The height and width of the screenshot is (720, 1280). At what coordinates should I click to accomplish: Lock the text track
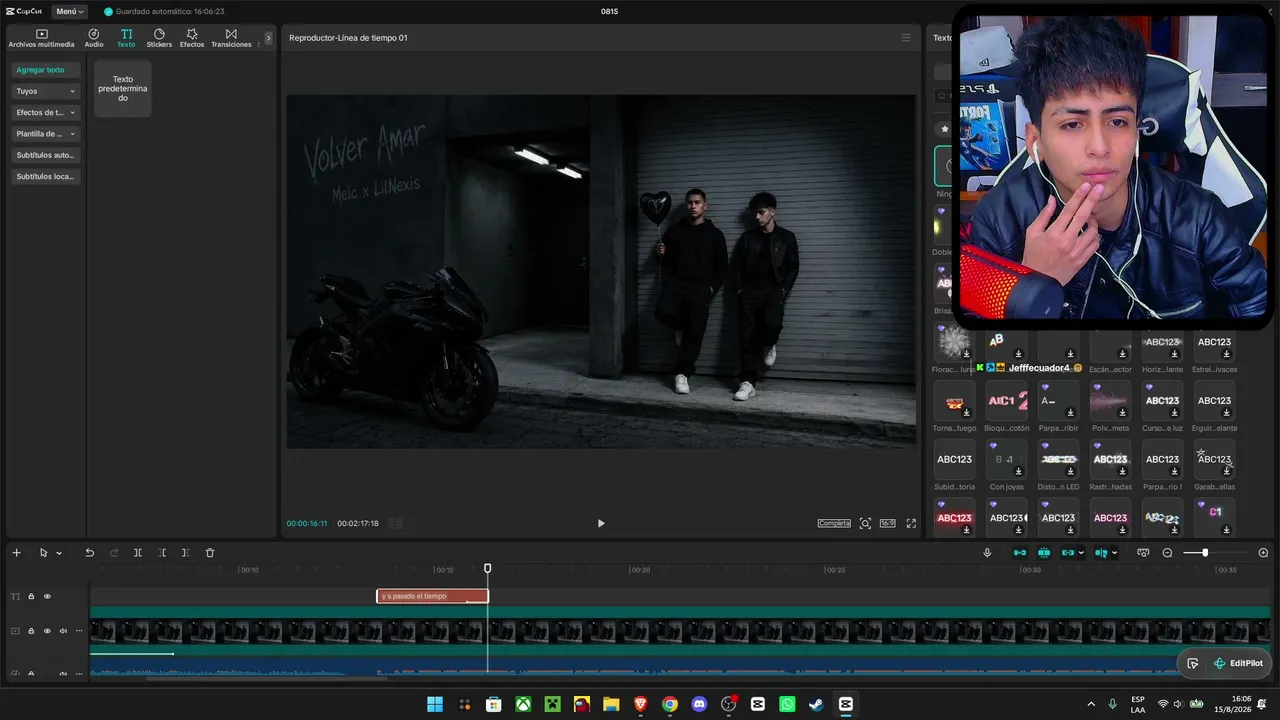31,597
